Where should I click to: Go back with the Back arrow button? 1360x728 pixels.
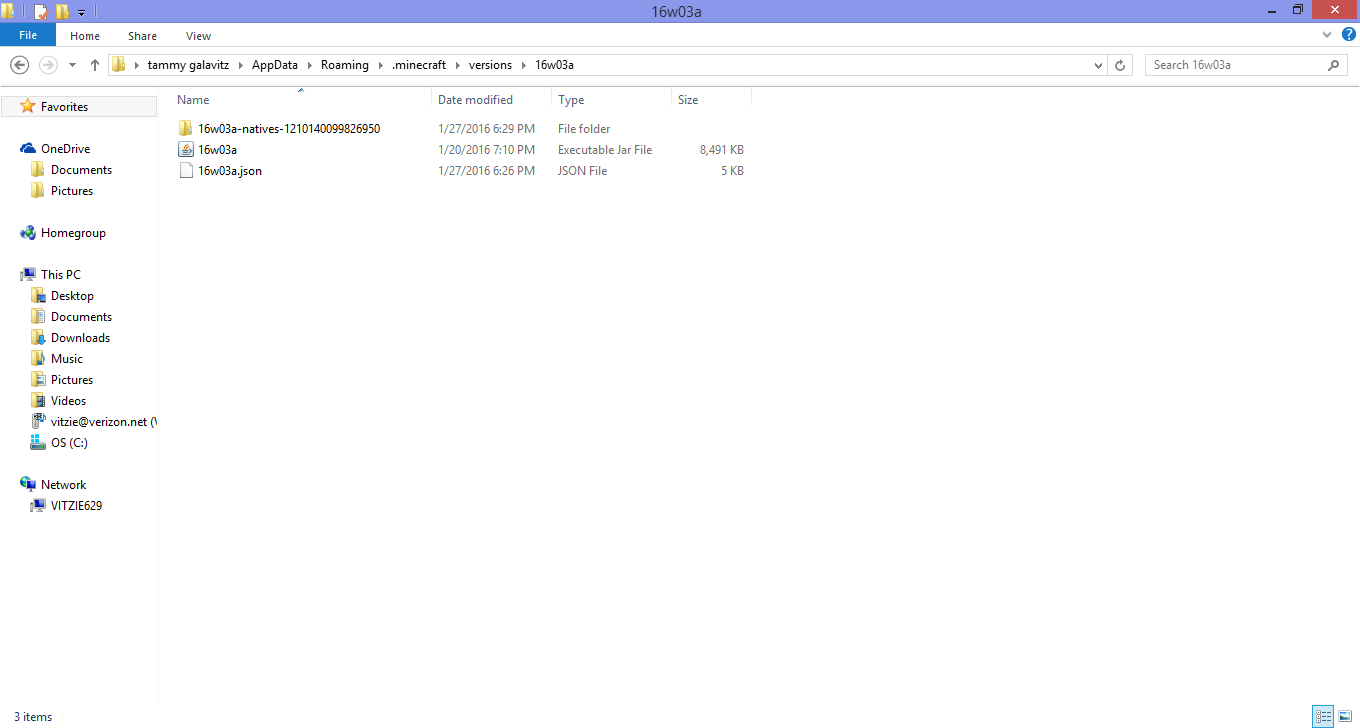(x=19, y=65)
